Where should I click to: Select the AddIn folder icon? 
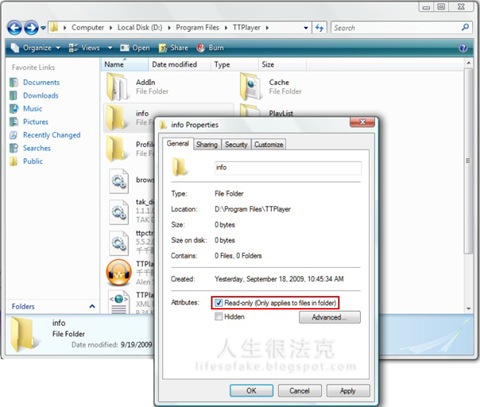pyautogui.click(x=117, y=87)
